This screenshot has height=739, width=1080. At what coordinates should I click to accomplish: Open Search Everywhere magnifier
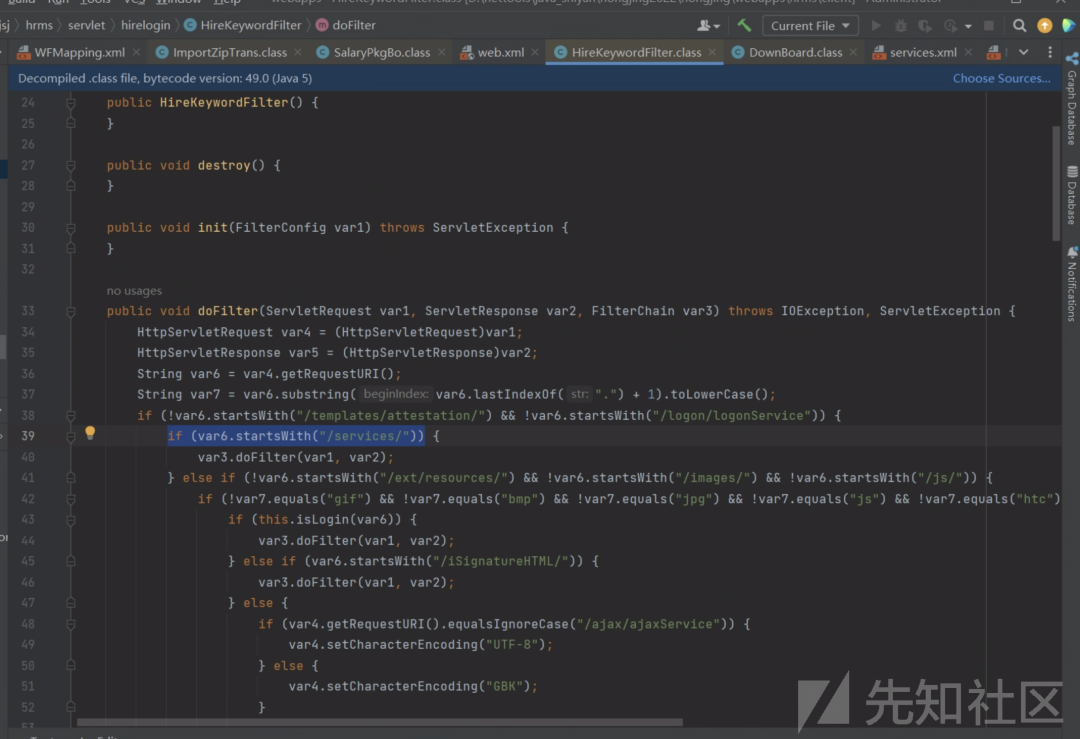(1019, 25)
